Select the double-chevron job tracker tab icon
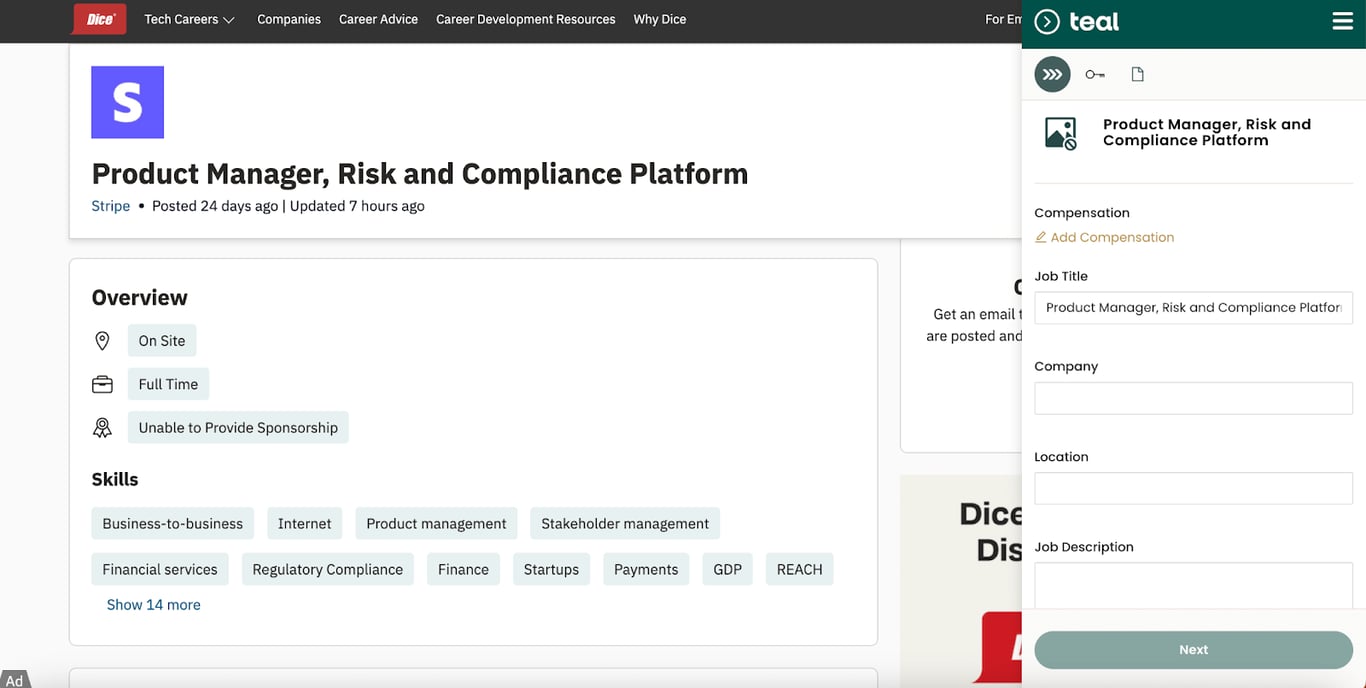1366x688 pixels. pos(1052,74)
